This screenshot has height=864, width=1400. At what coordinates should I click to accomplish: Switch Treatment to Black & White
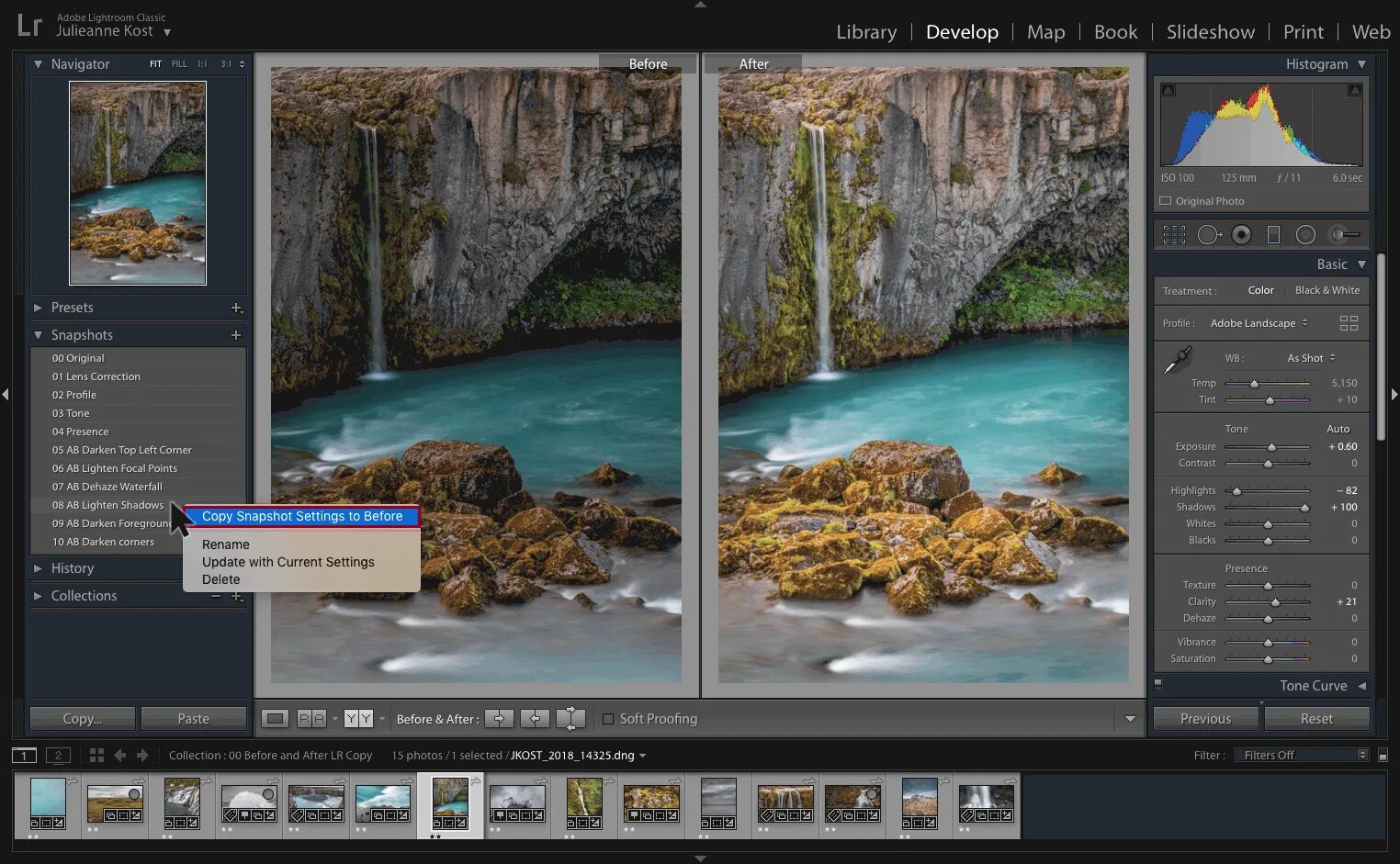coord(1327,290)
